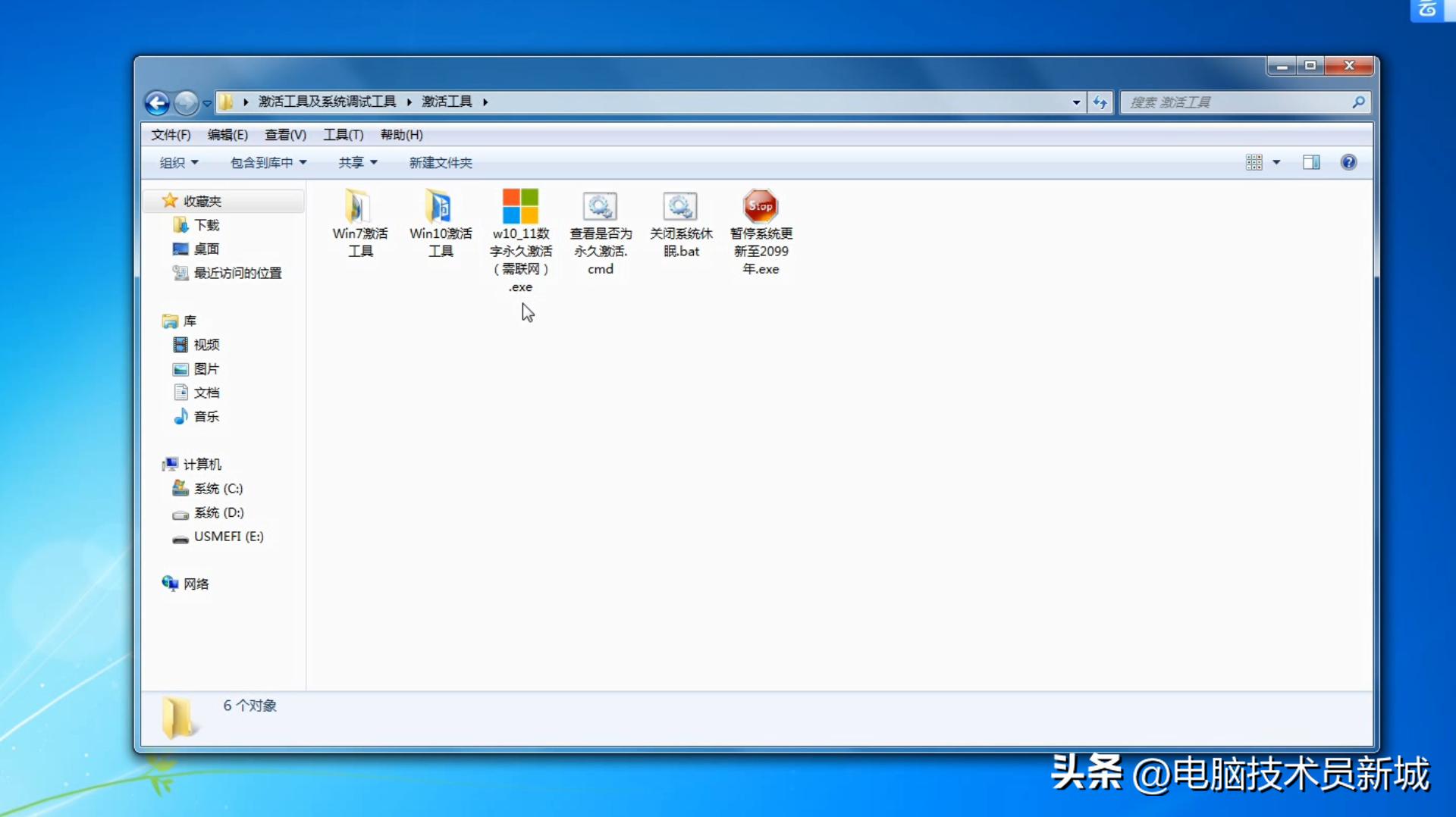
Task: Click the 系统 (D:) drive icon
Action: 180,513
